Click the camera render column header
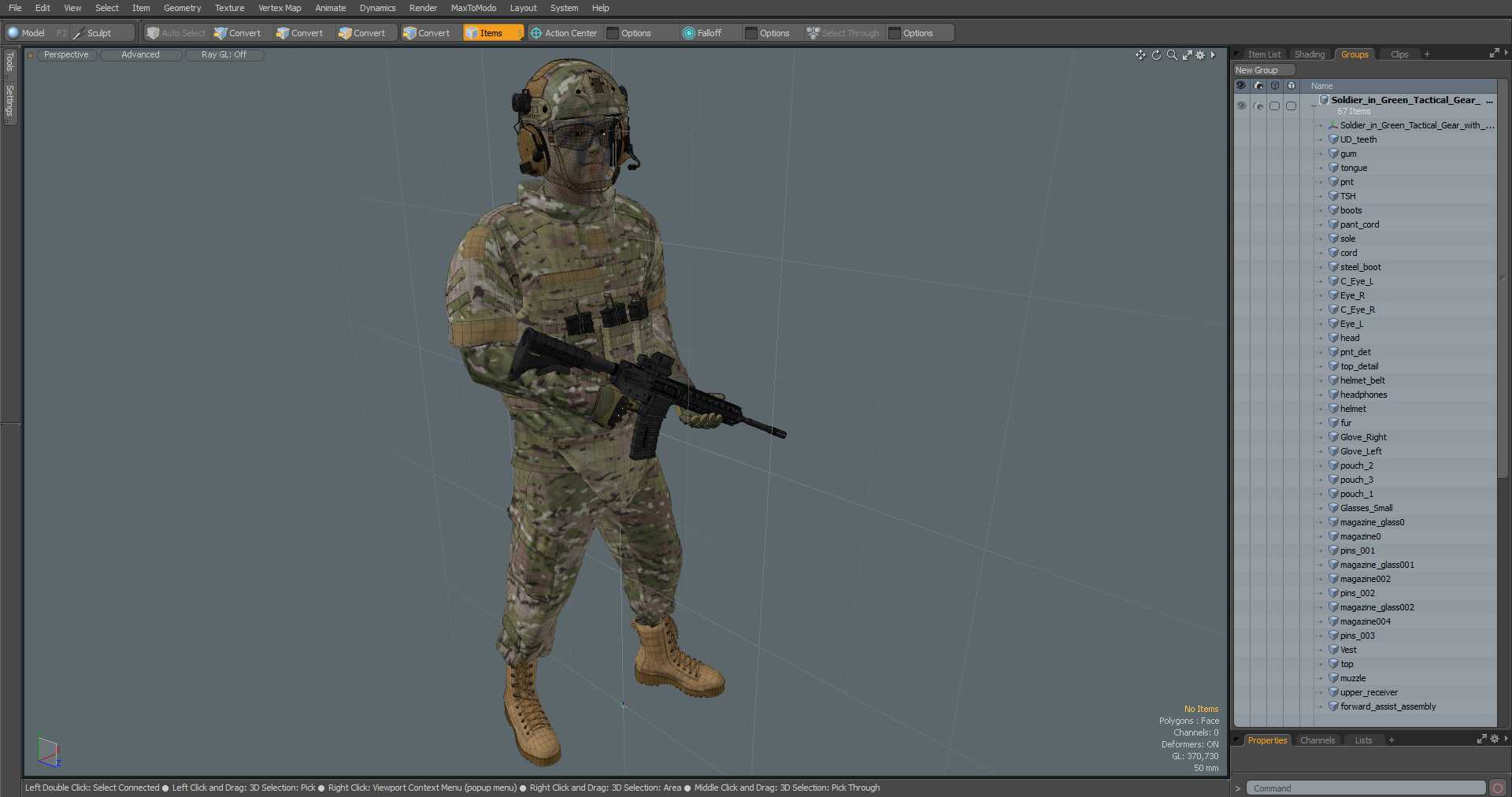The width and height of the screenshot is (1512, 797). (x=1258, y=85)
